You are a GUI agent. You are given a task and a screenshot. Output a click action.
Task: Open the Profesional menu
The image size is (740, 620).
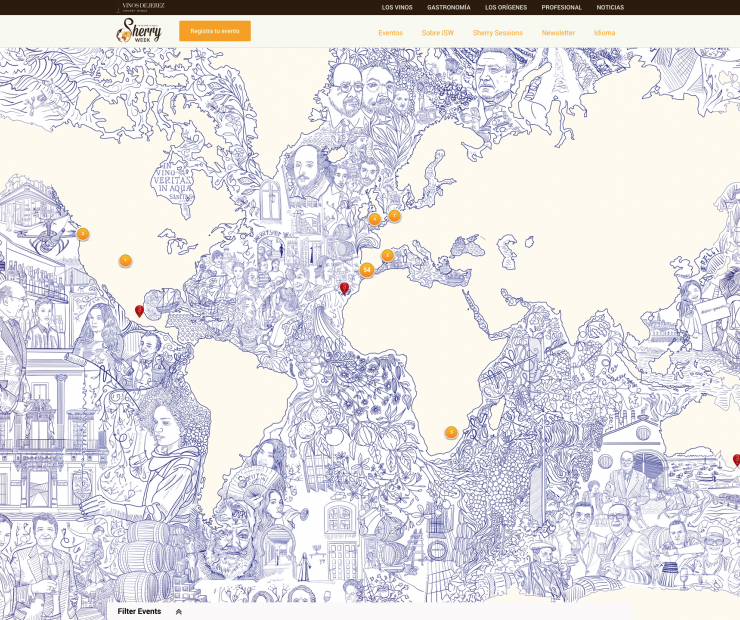click(562, 8)
